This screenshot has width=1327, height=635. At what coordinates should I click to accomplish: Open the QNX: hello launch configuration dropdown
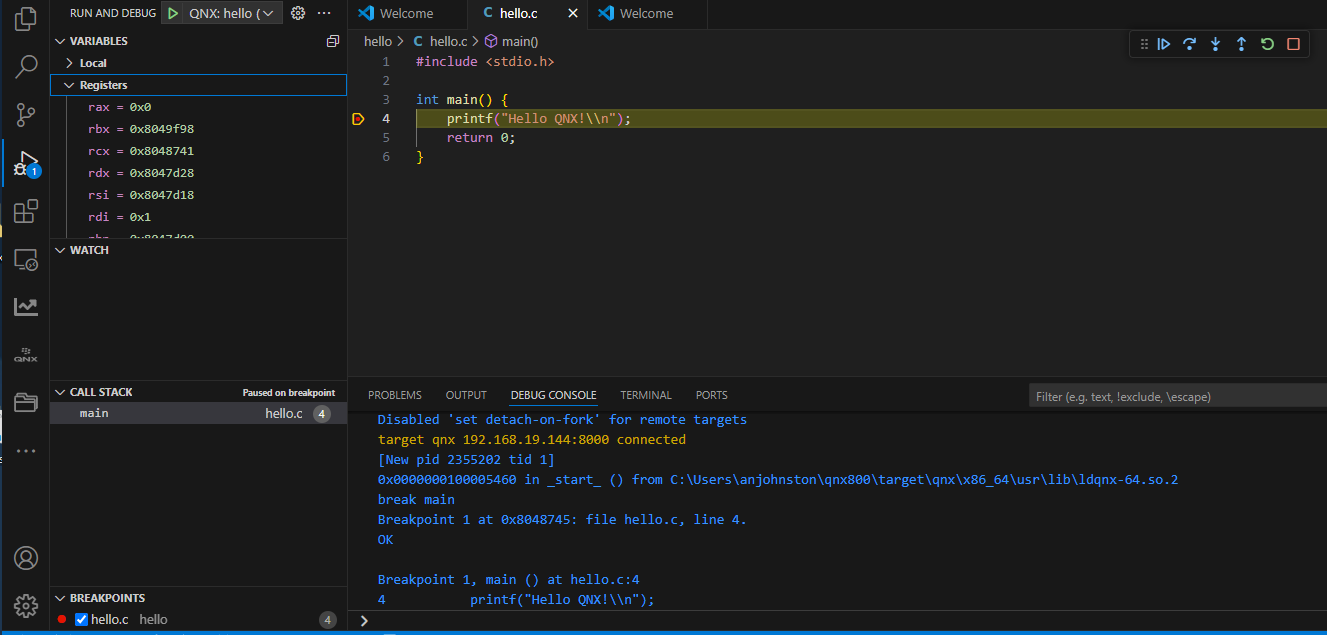point(231,13)
